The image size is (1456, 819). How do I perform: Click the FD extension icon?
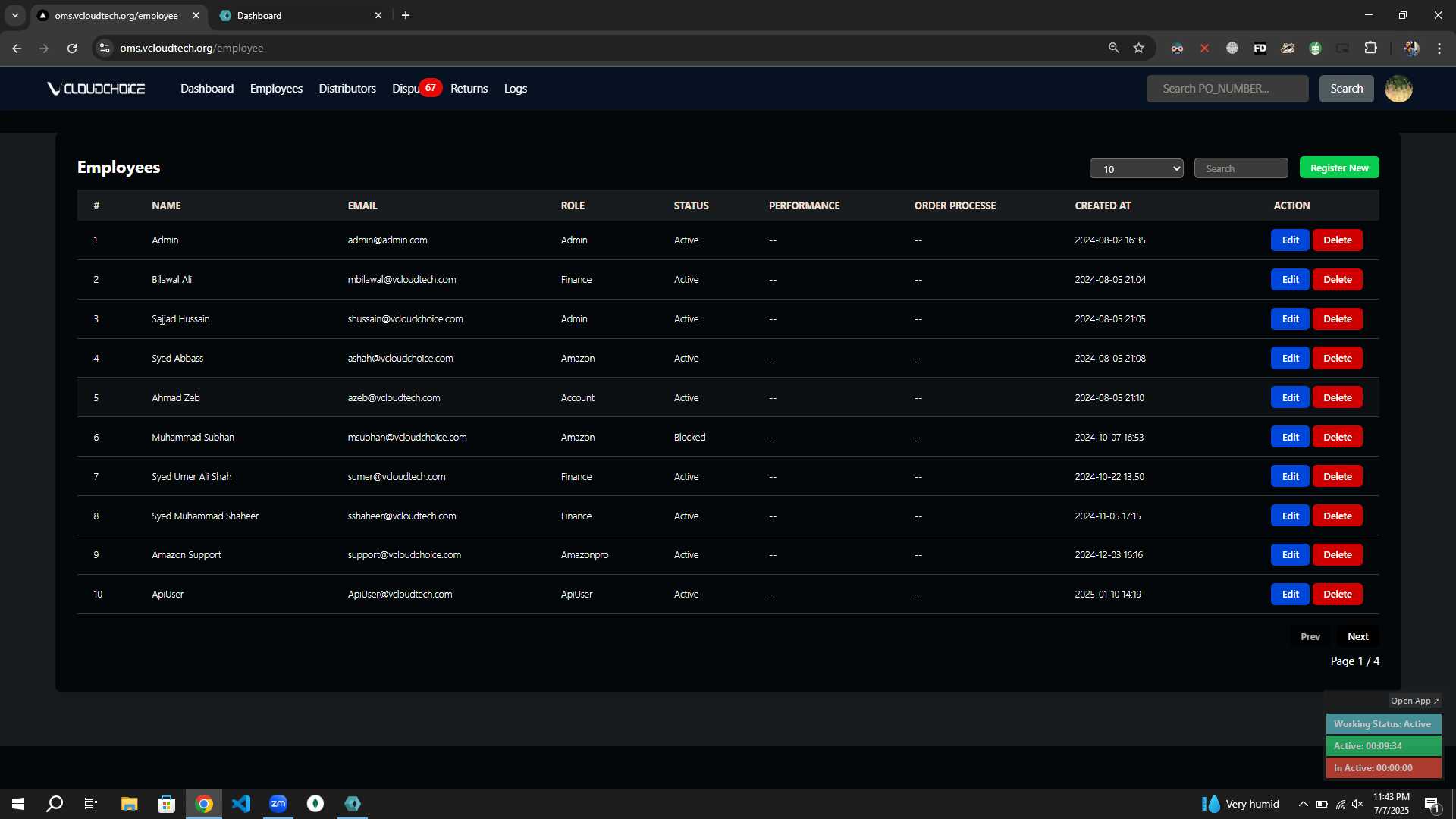(1260, 48)
